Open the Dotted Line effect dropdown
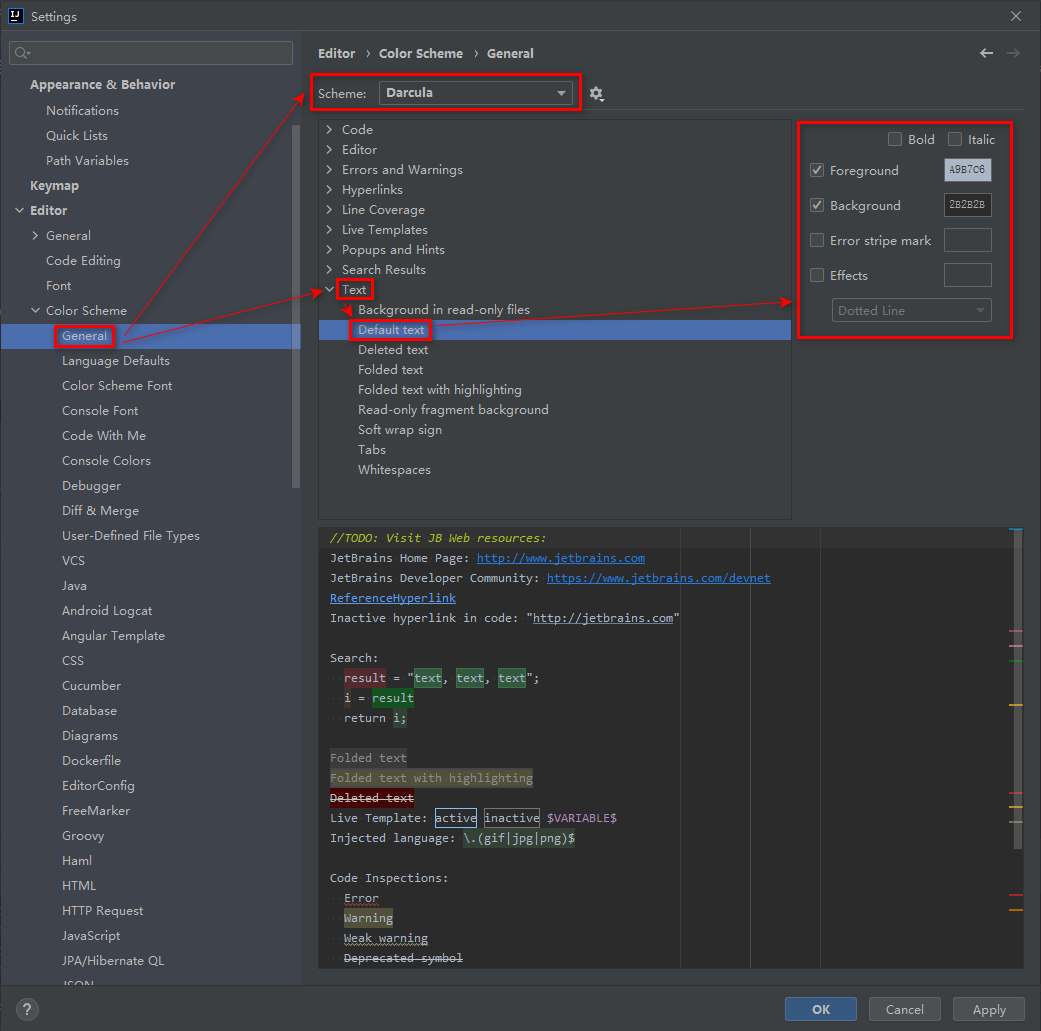This screenshot has height=1031, width=1041. coord(912,310)
